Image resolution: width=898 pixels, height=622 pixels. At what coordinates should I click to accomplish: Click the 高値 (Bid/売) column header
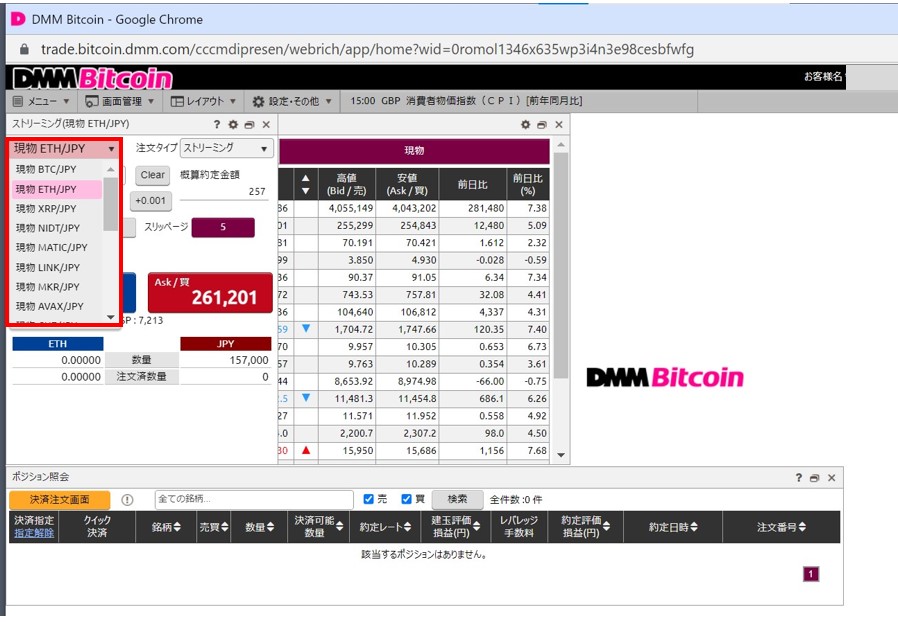[x=346, y=184]
